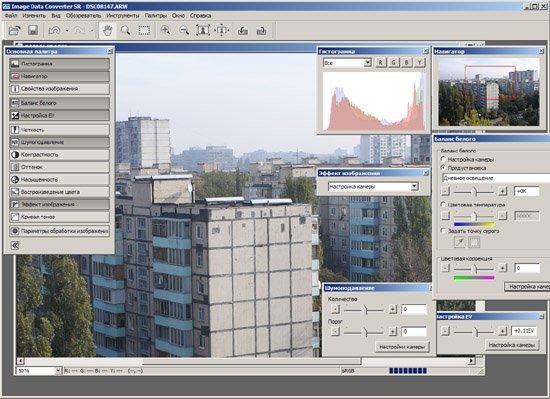Open file using the folder toolbar icon
550x399 pixels.
pyautogui.click(x=14, y=31)
